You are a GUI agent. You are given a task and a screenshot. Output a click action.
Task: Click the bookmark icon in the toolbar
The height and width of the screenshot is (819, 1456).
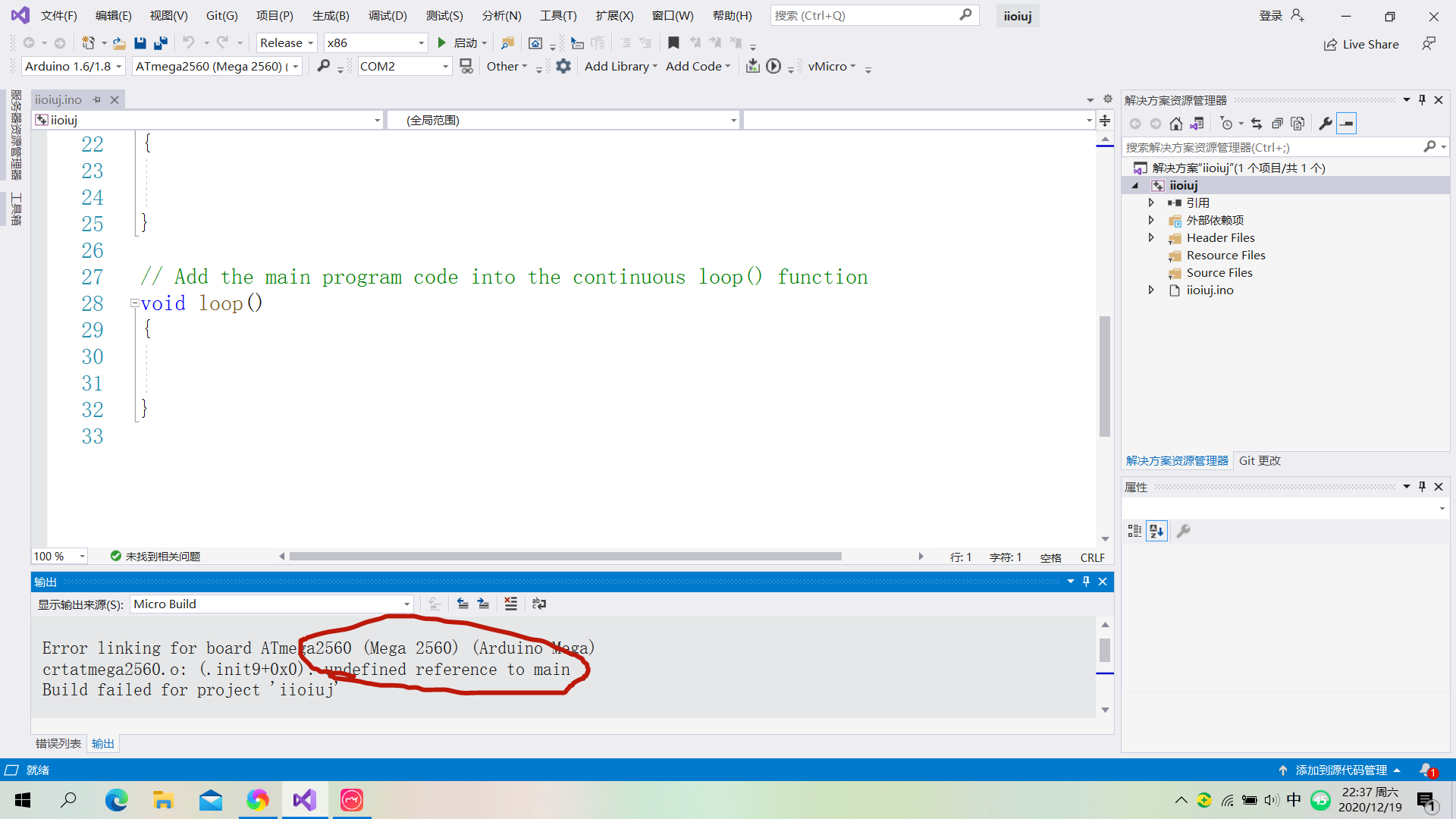673,43
